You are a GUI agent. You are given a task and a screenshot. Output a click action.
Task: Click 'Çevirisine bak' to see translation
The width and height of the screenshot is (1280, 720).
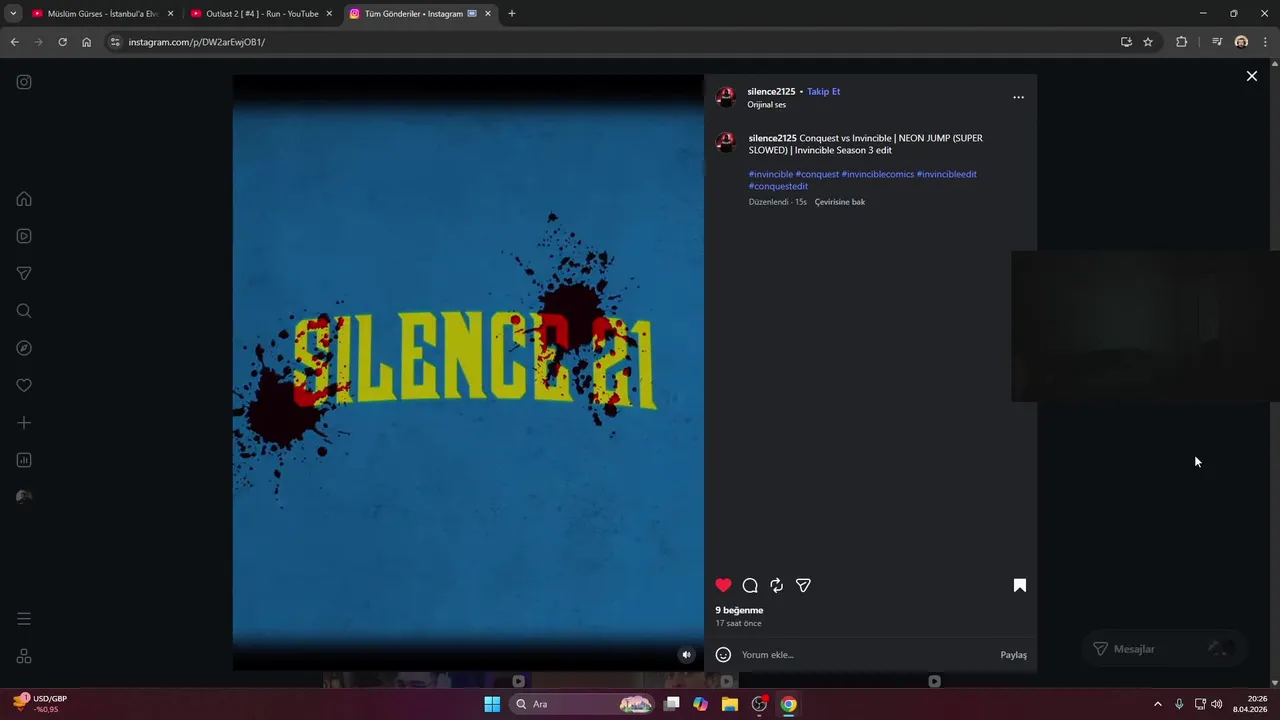click(x=840, y=202)
